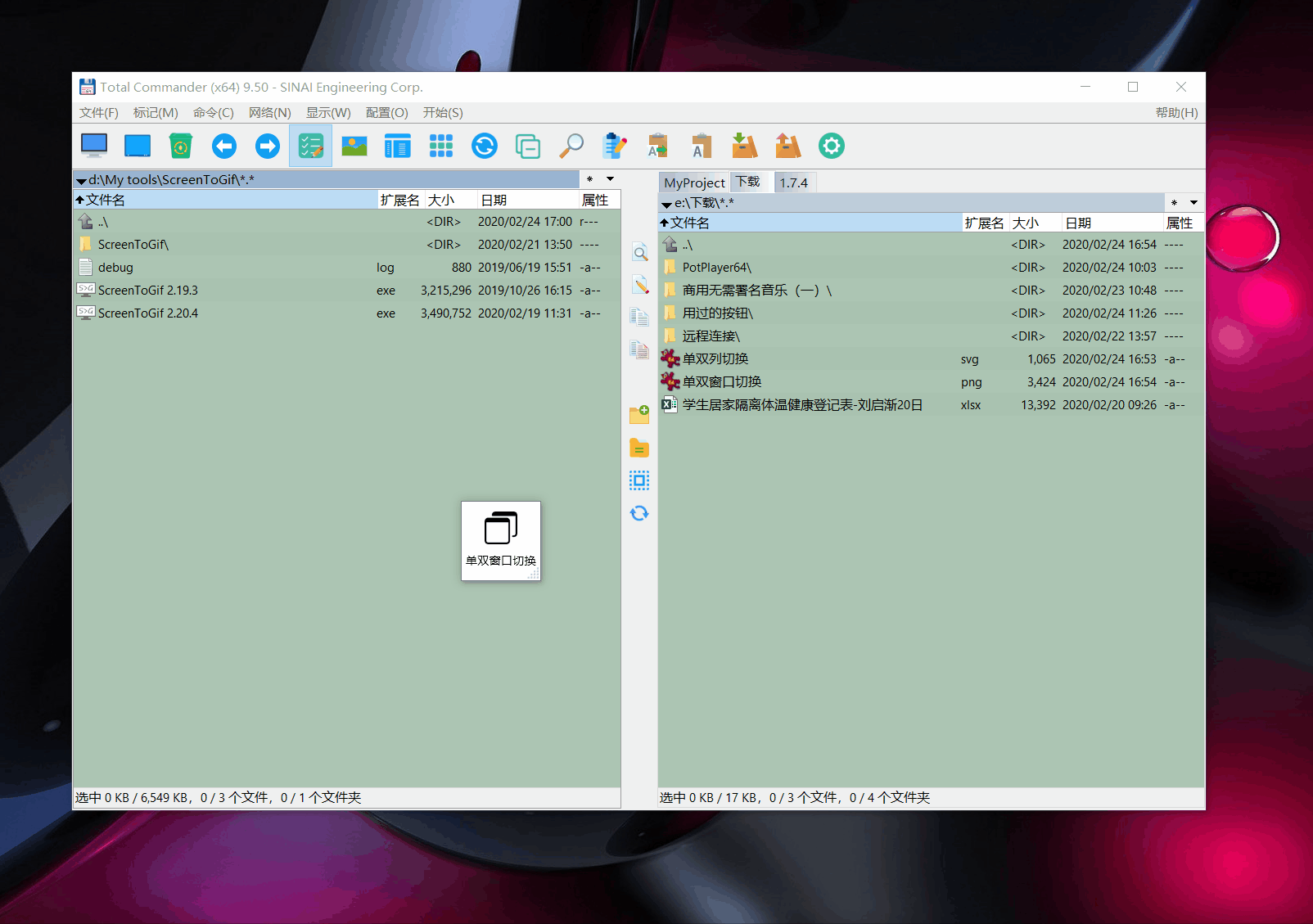Open settings with green gear icon
The image size is (1313, 924).
pyautogui.click(x=831, y=146)
